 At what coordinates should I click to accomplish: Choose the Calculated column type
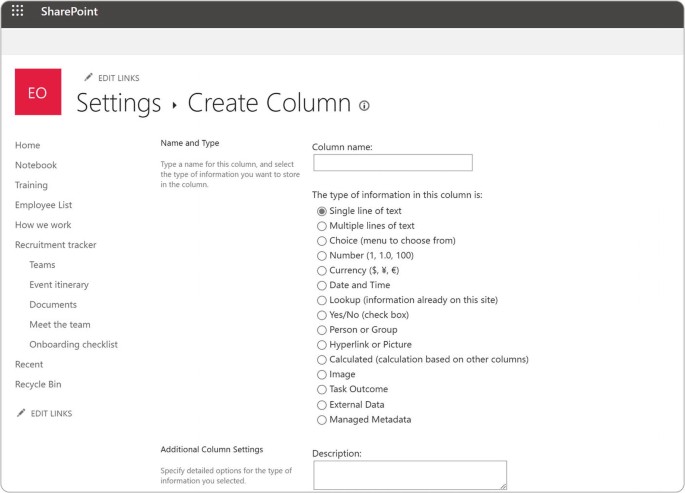(322, 360)
